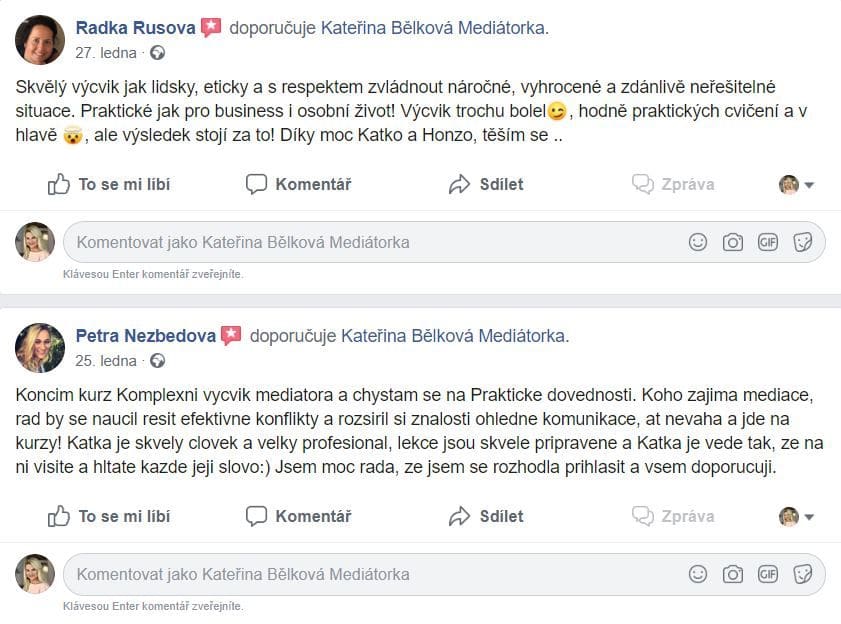
Task: Click Sdílet button under Petra's post
Action: tap(486, 516)
